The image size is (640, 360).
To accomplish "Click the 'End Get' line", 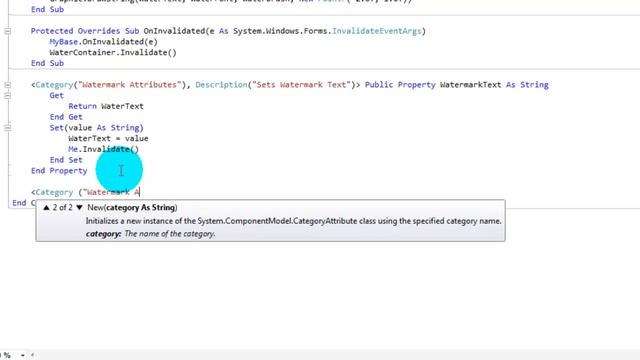I will tap(66, 117).
